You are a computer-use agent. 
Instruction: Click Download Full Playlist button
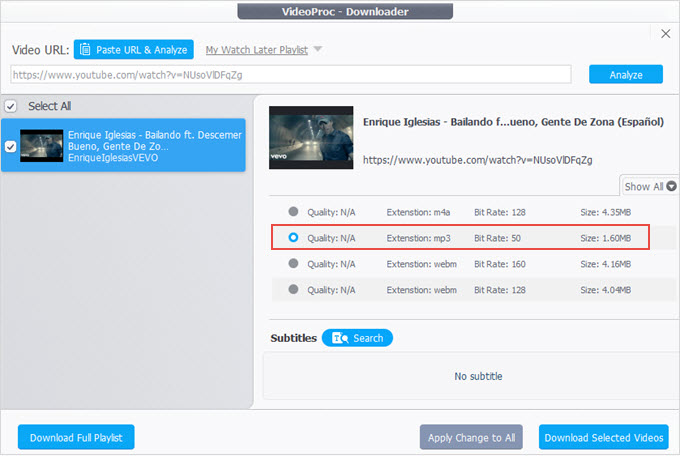(x=76, y=437)
